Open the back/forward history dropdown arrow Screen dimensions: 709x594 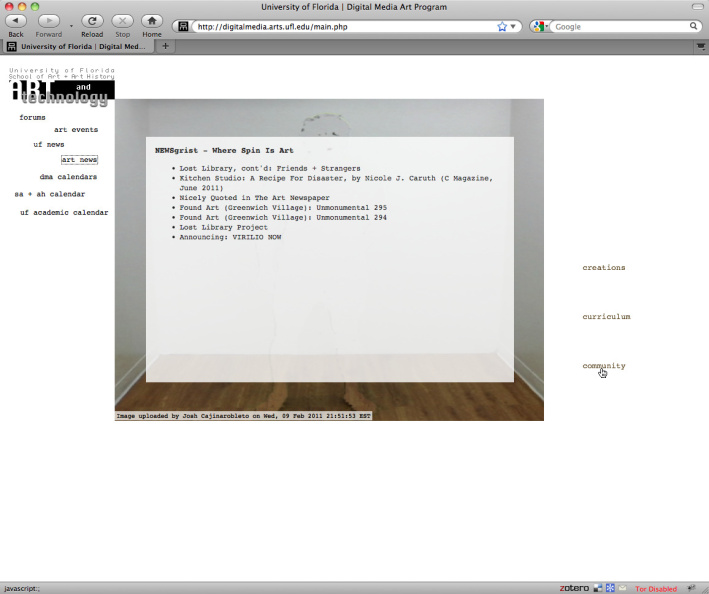(71, 26)
